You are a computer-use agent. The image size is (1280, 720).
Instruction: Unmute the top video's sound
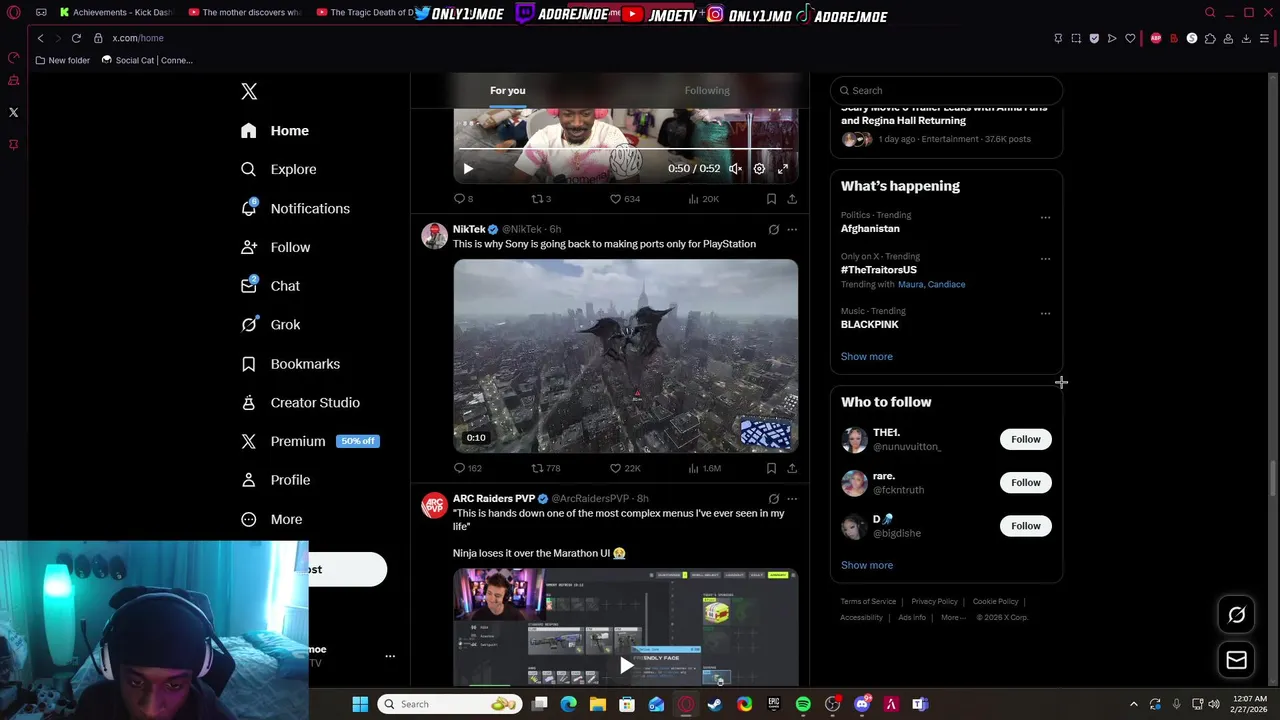(735, 169)
